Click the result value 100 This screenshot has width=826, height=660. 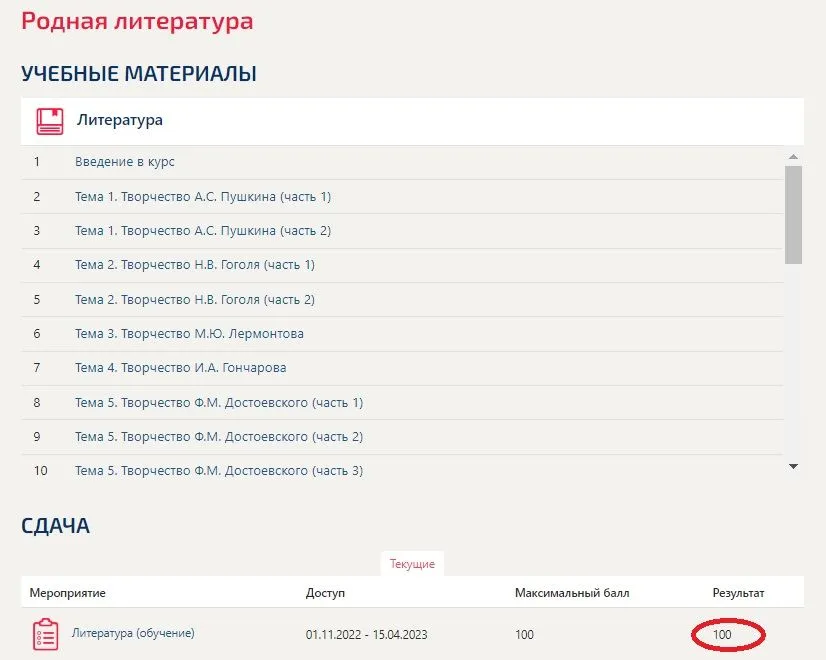pos(722,635)
